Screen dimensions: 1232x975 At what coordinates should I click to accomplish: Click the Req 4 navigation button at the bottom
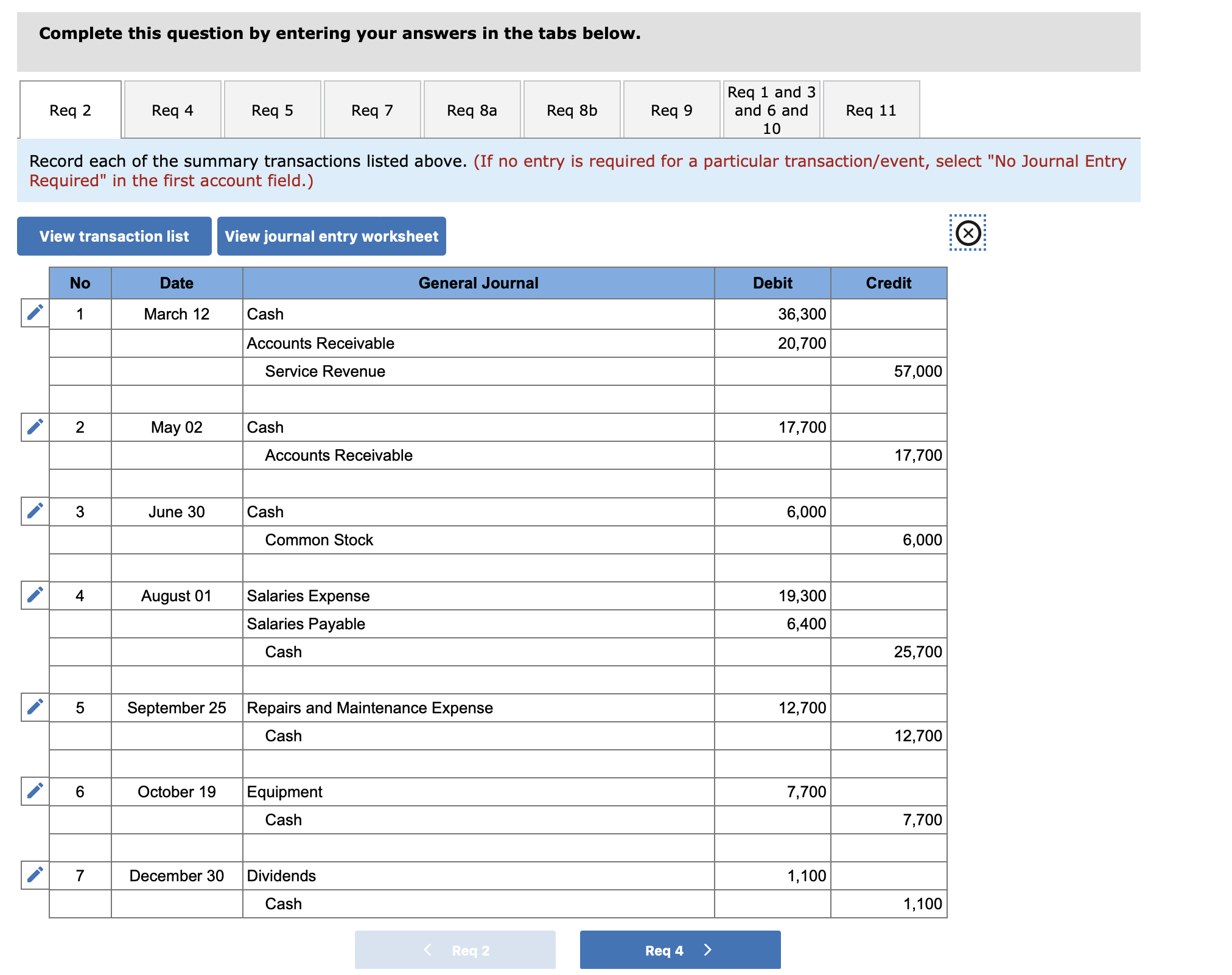[x=679, y=949]
